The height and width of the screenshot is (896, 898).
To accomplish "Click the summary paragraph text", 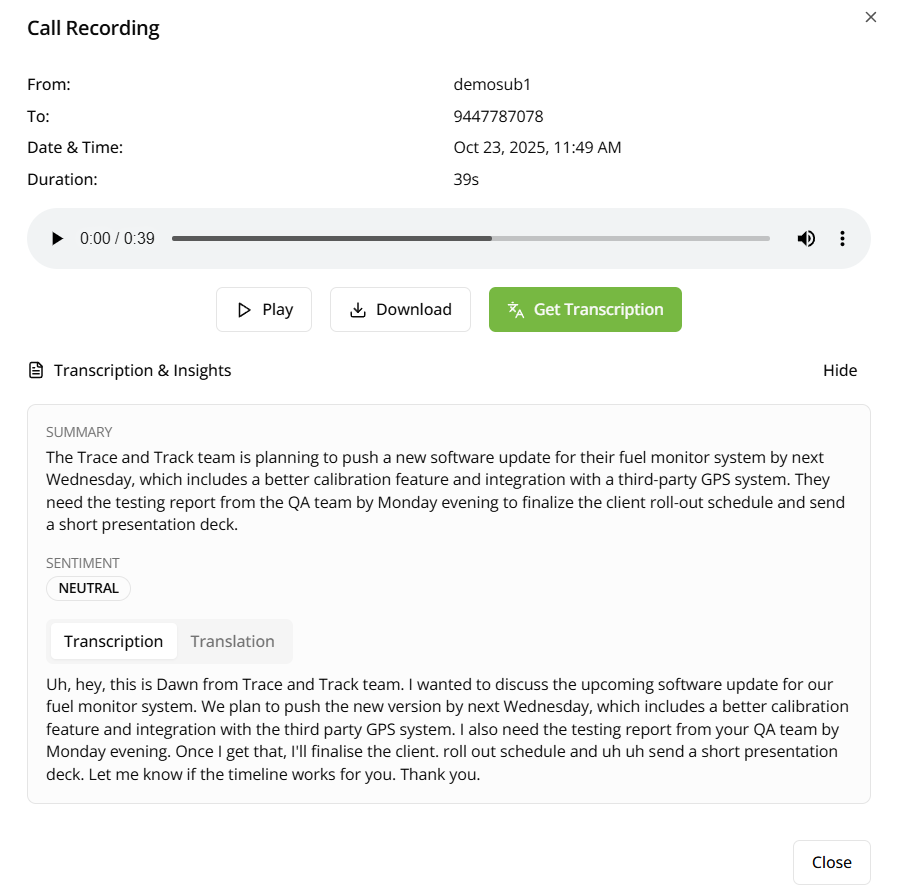I will point(445,490).
